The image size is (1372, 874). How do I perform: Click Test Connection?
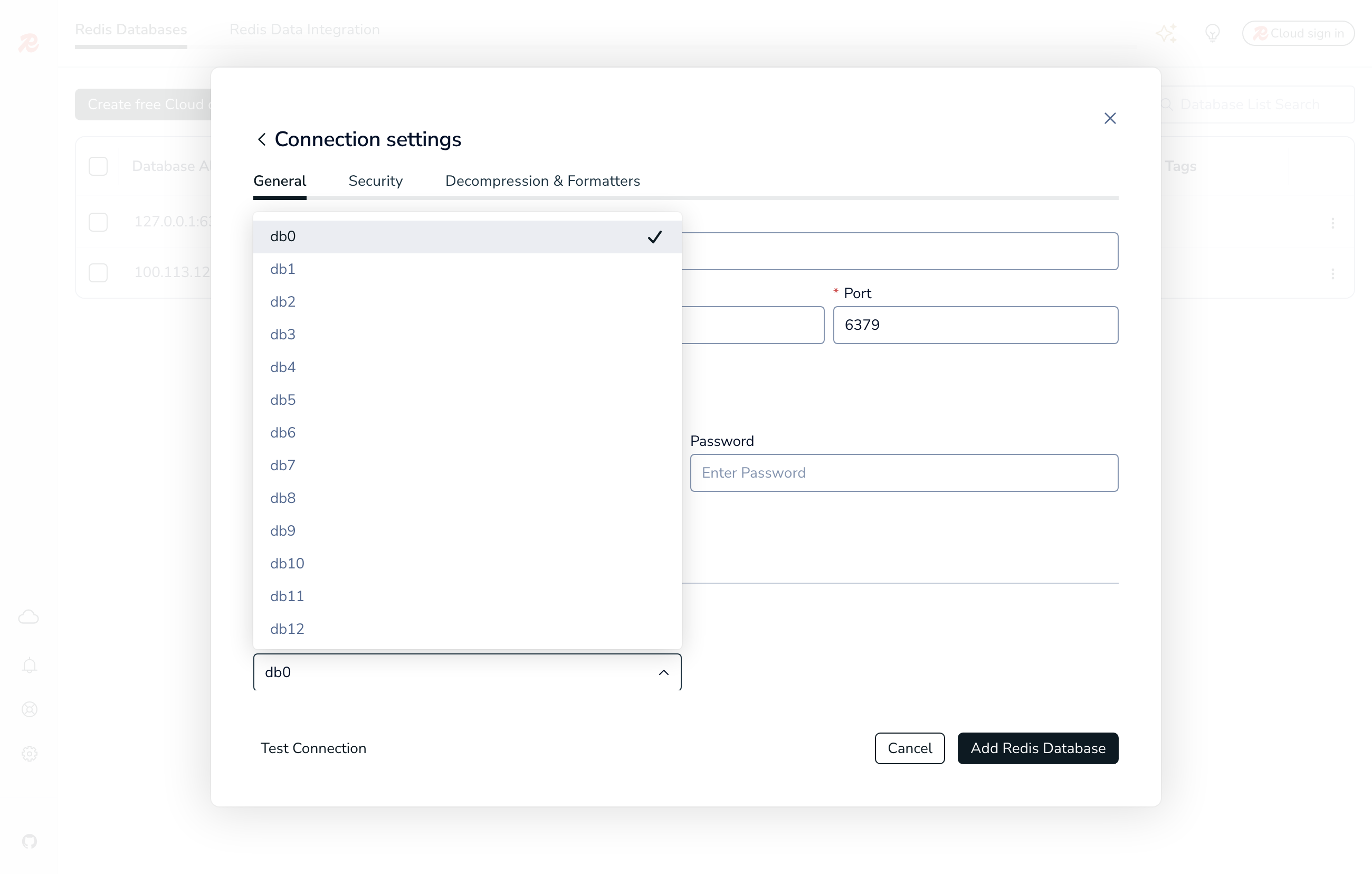313,748
